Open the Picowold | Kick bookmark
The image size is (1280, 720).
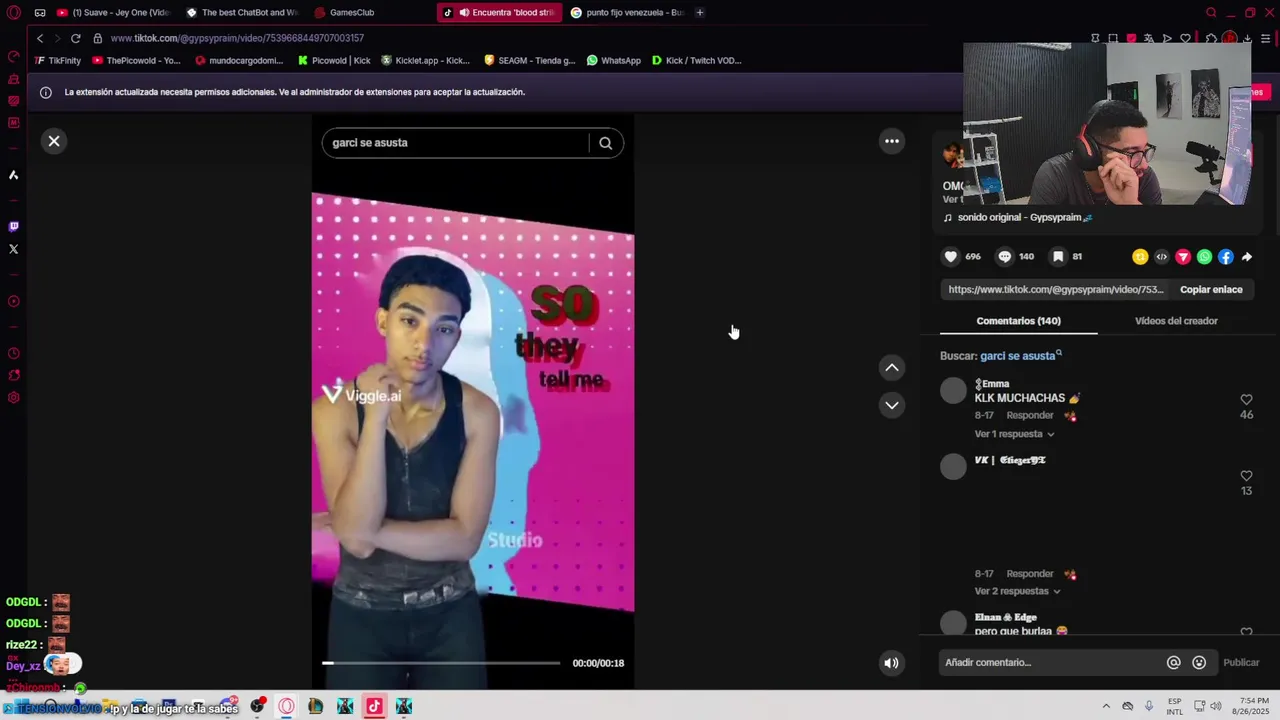(334, 60)
